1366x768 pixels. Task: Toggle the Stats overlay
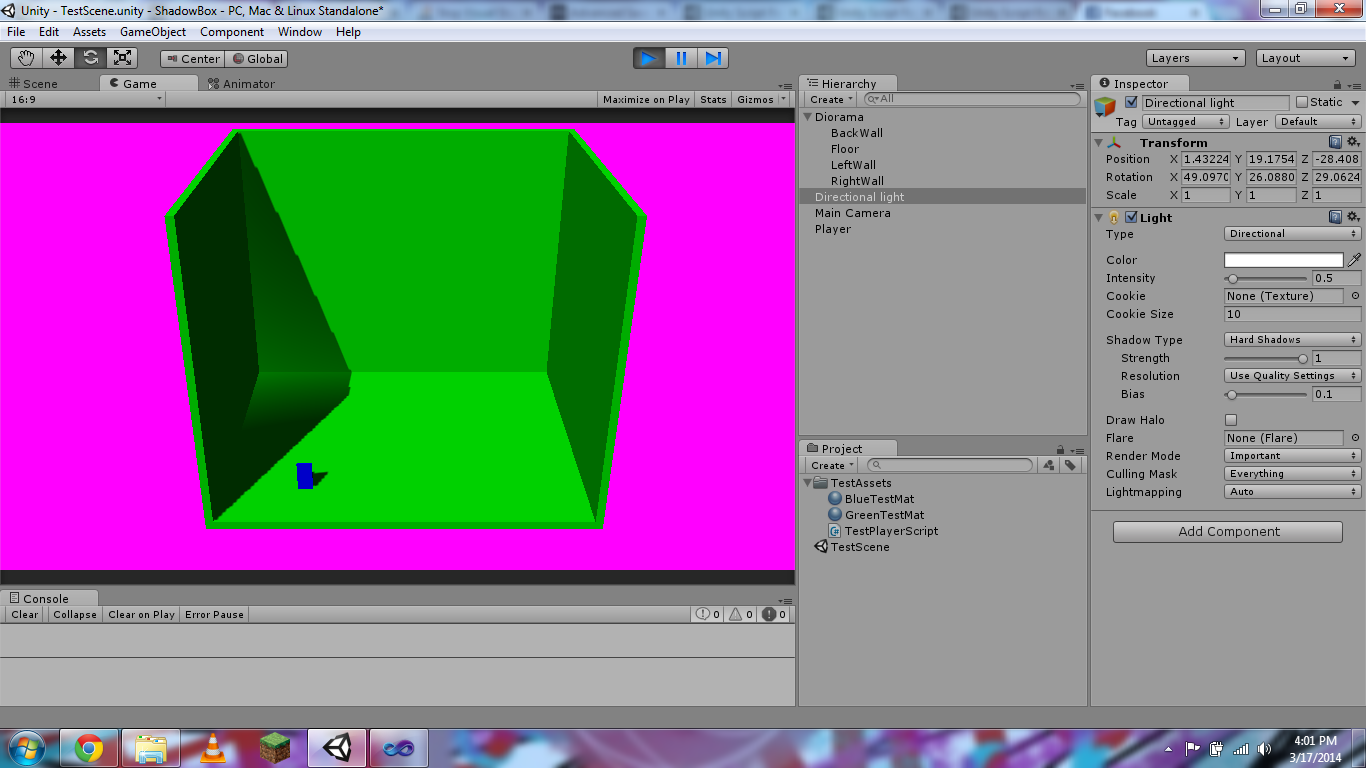click(713, 99)
